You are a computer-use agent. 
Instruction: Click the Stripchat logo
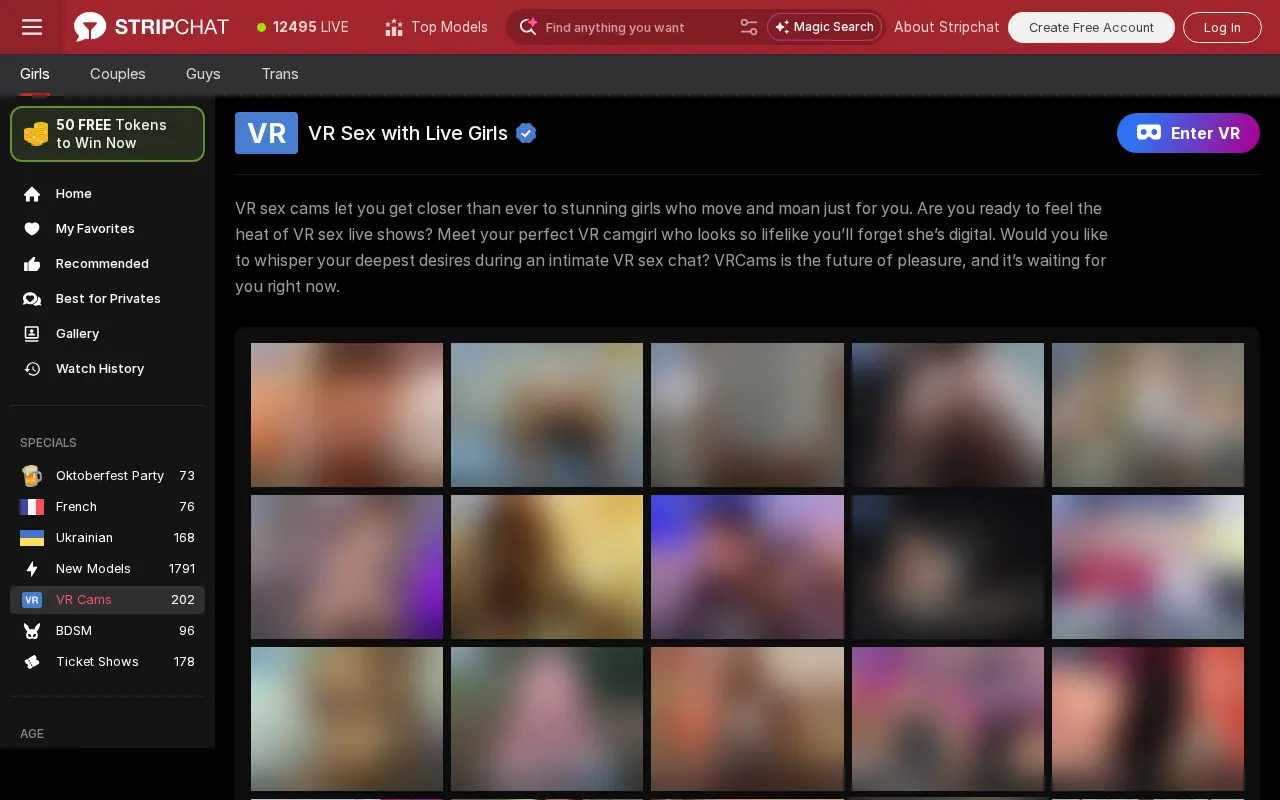click(x=151, y=27)
